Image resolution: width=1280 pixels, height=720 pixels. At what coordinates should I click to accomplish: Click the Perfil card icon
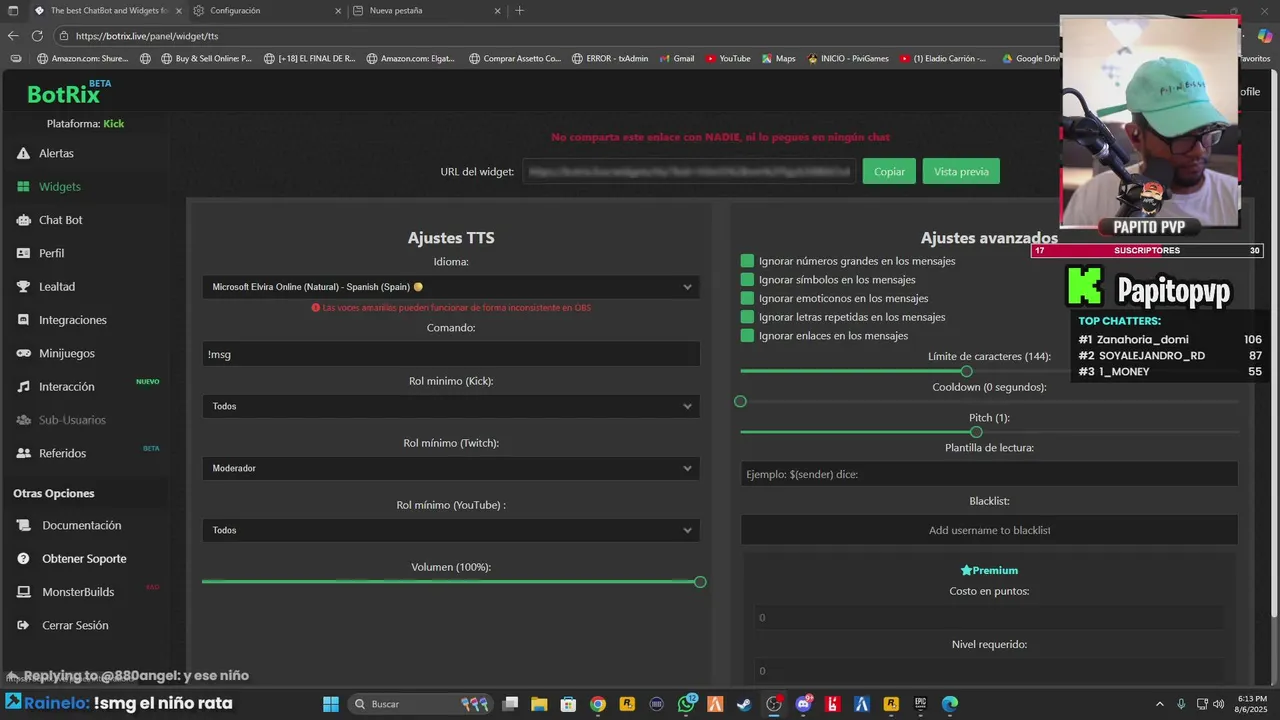tap(23, 253)
